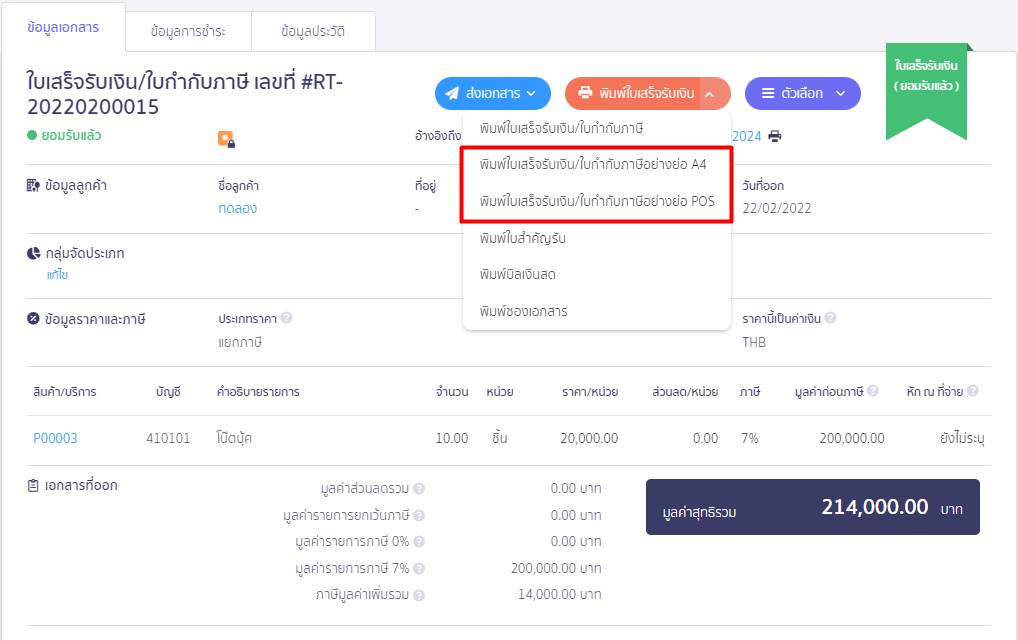1018x640 pixels.
Task: Click the กลุ่มจัดประเภท pie chart icon
Action: (33, 253)
